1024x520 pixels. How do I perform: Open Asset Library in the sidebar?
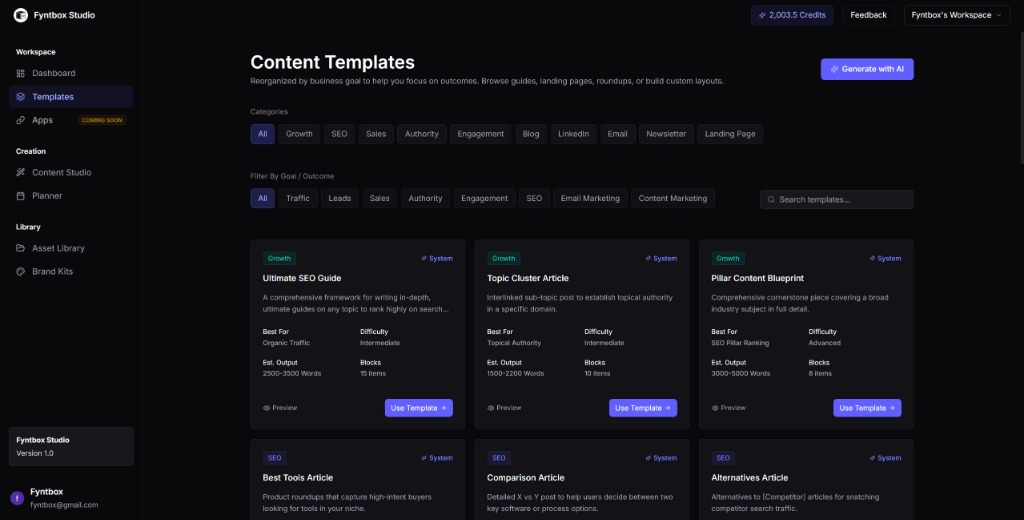(71, 248)
